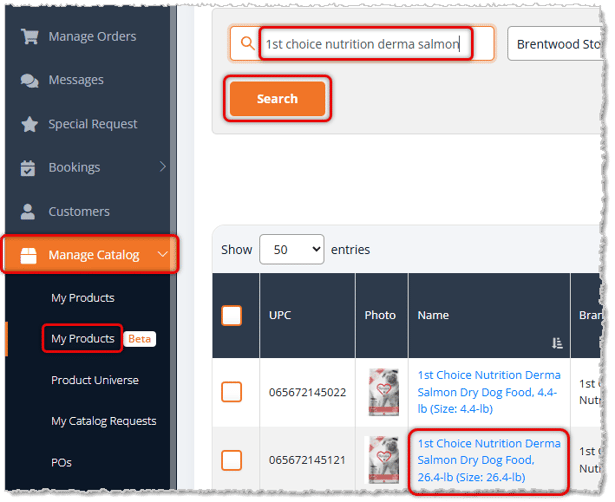Viewport: 615px width, 502px height.
Task: Click the shopping cart icon for Manage Orders
Action: click(x=29, y=36)
